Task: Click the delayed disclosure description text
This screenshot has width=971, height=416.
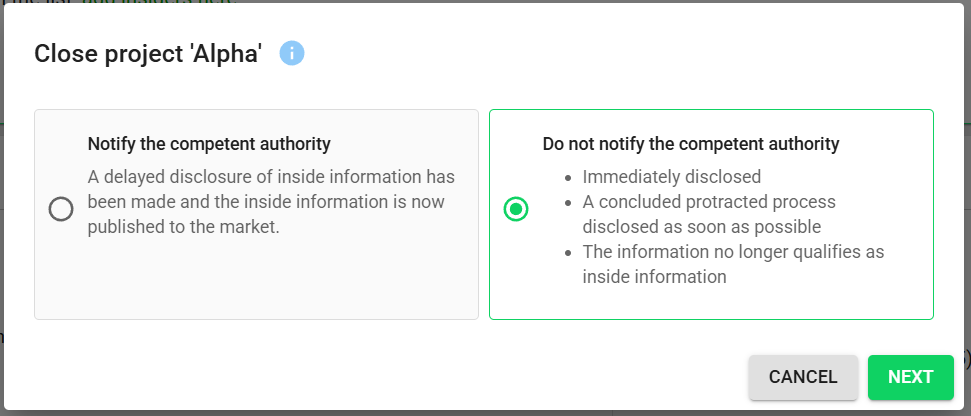Action: tap(271, 202)
